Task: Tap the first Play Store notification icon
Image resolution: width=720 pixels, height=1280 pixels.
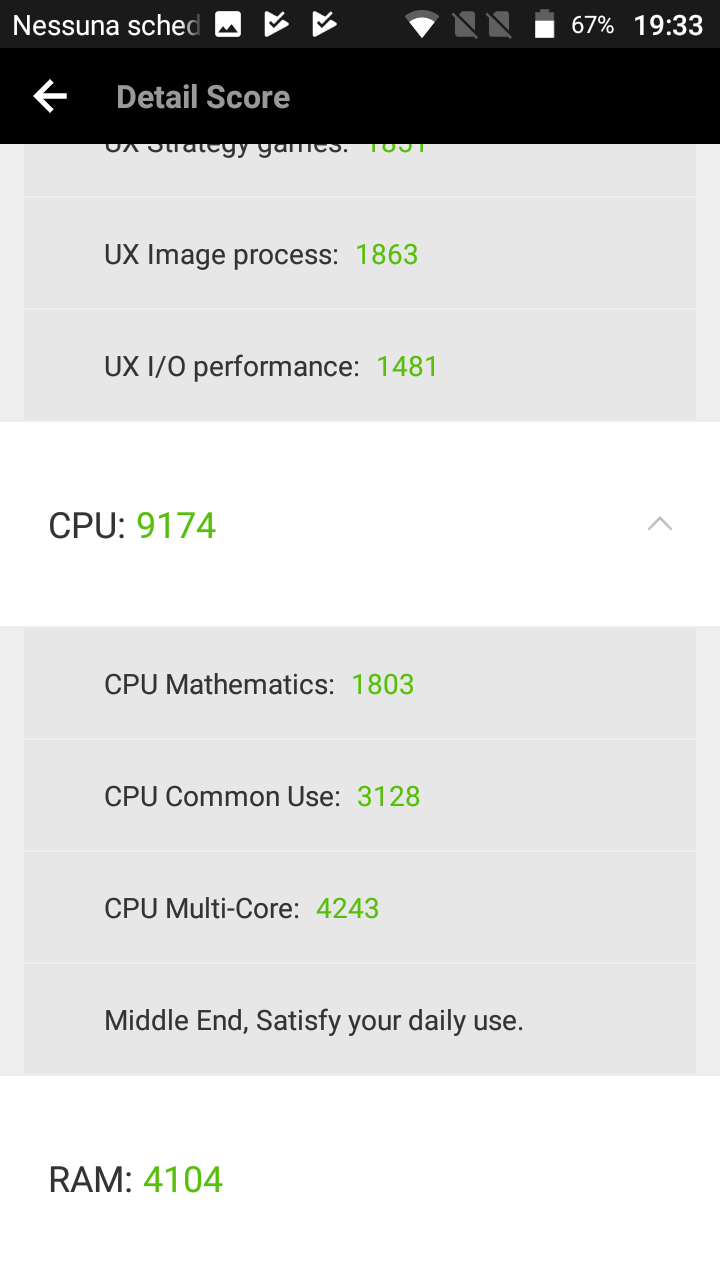Action: click(x=277, y=24)
